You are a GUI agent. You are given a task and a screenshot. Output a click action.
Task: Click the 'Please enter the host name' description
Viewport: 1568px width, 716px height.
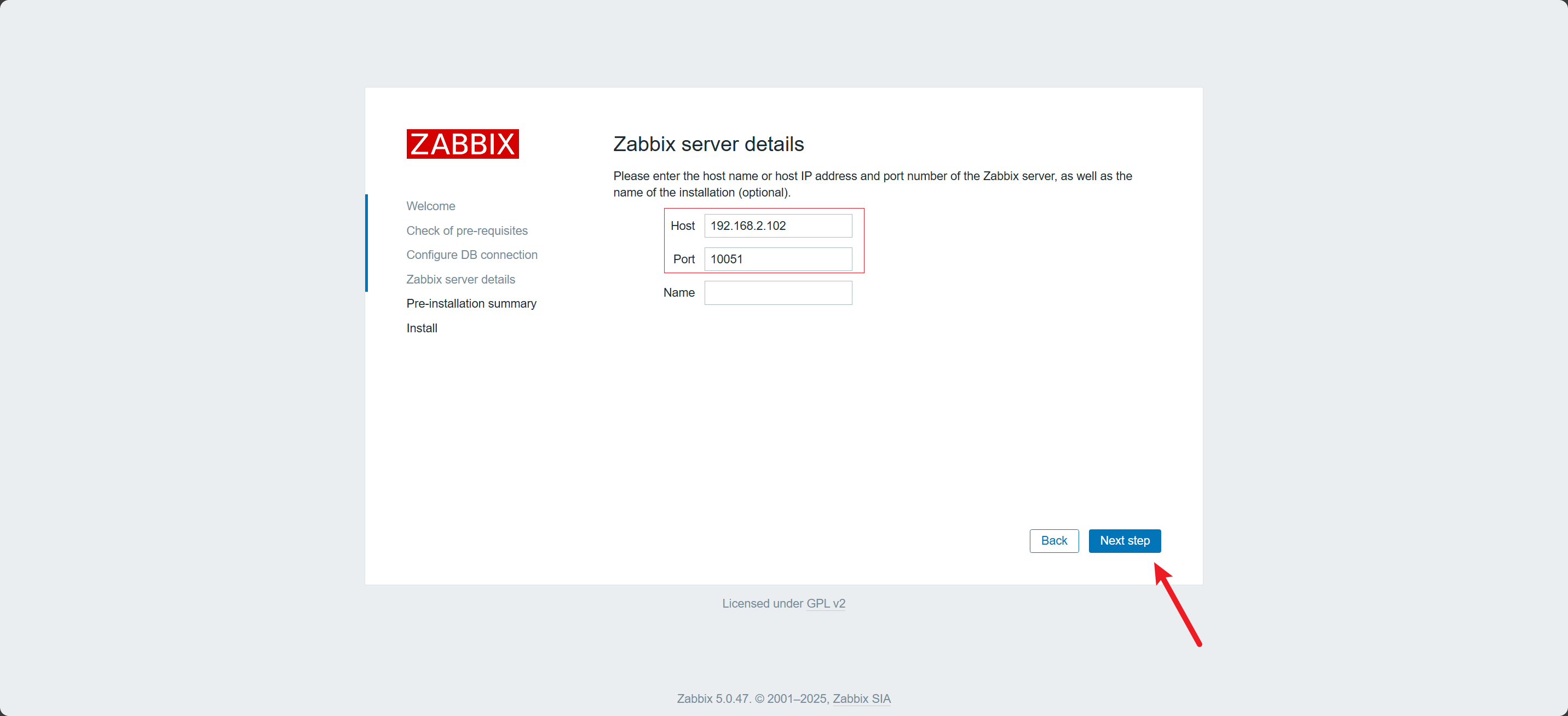tap(872, 184)
